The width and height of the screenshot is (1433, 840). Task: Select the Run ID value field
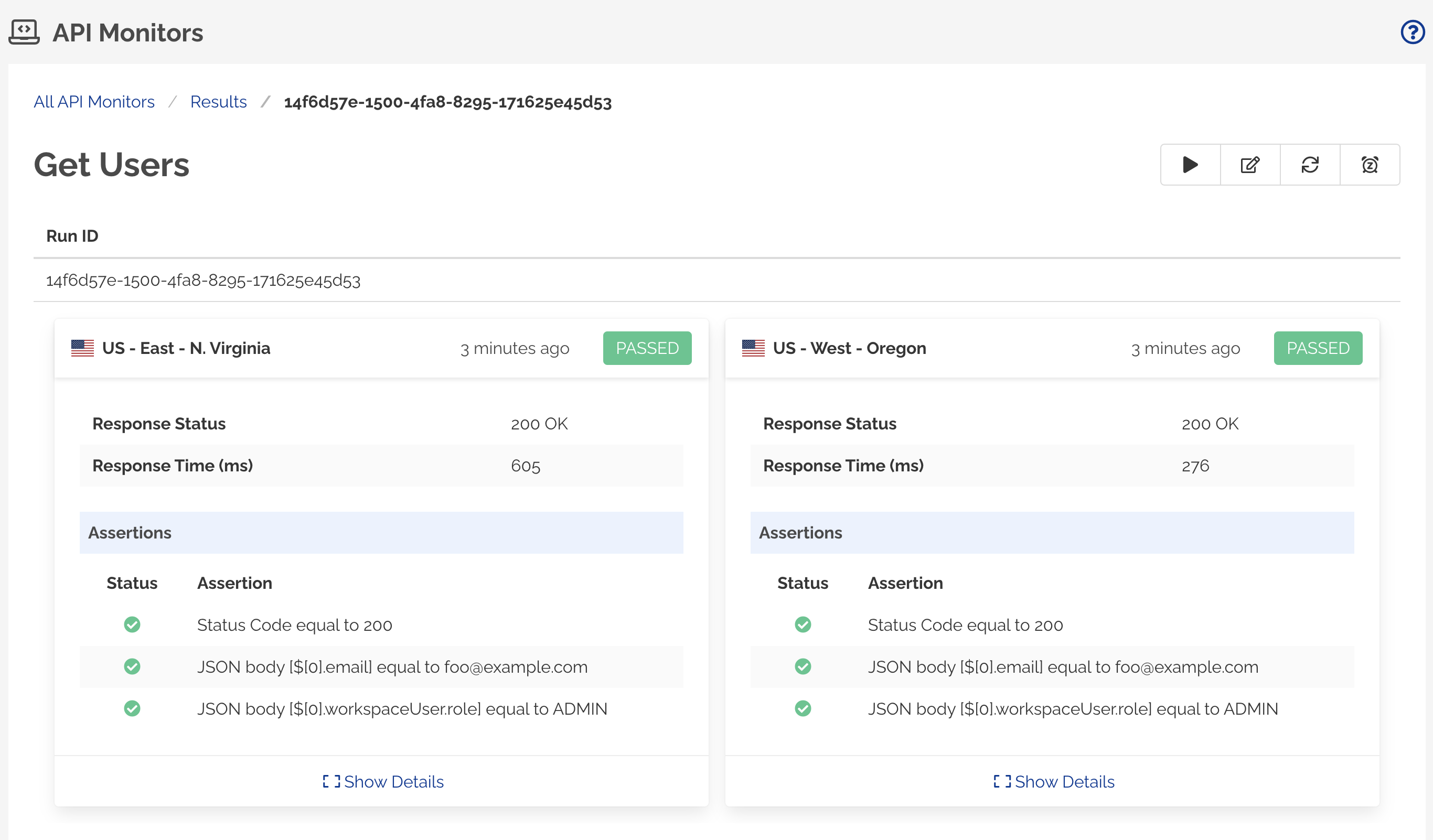point(204,280)
